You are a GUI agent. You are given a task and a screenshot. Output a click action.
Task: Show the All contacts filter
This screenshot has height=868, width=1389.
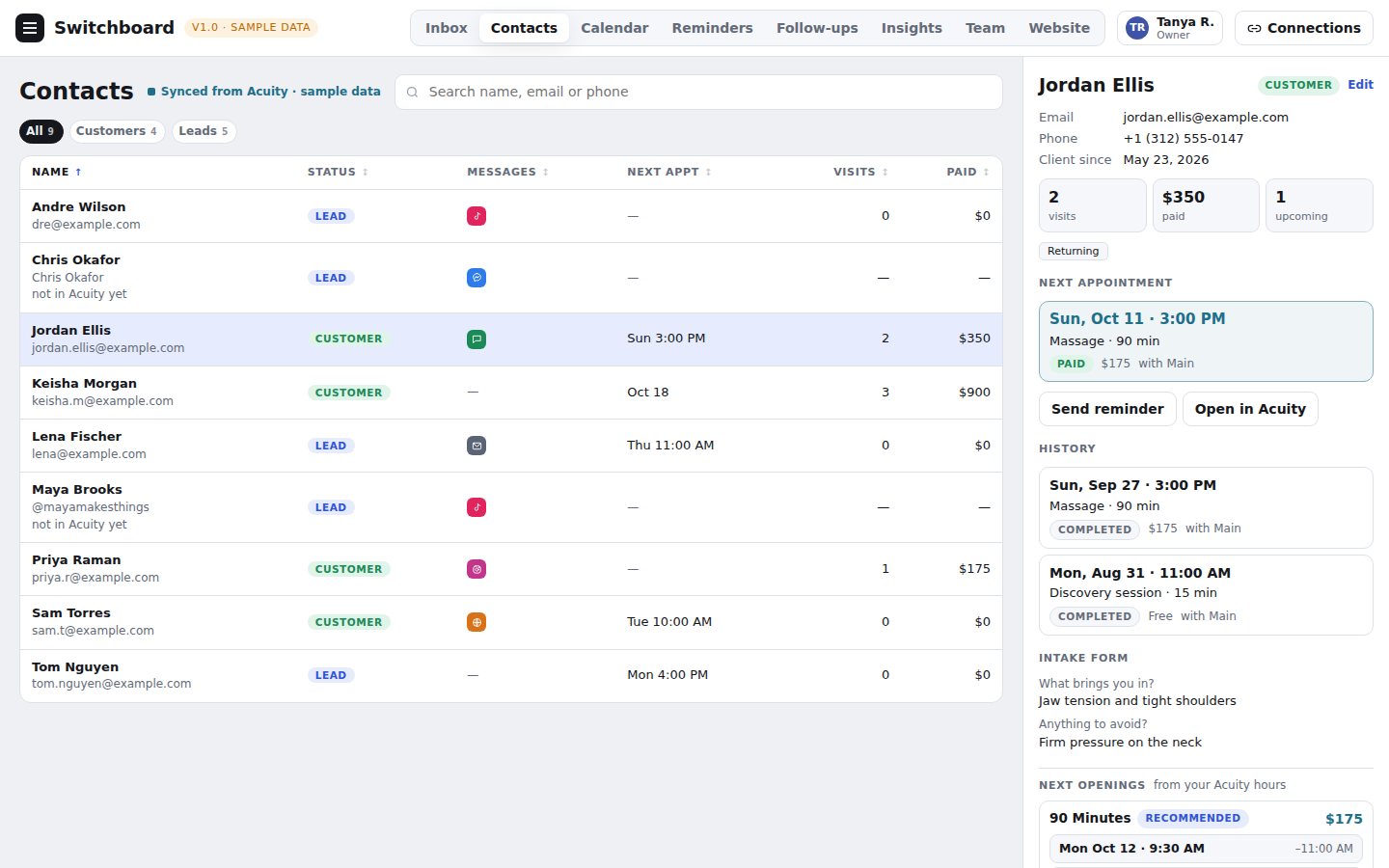[41, 131]
